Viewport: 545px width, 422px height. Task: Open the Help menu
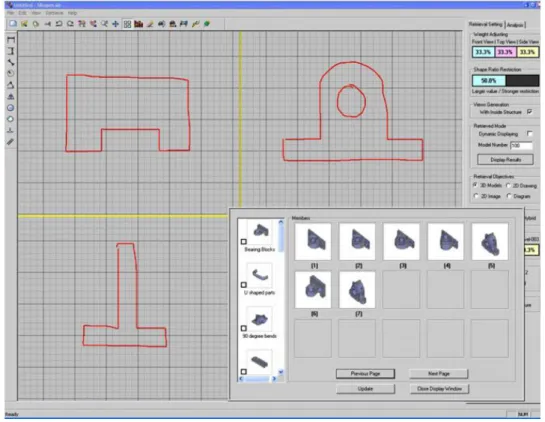72,13
